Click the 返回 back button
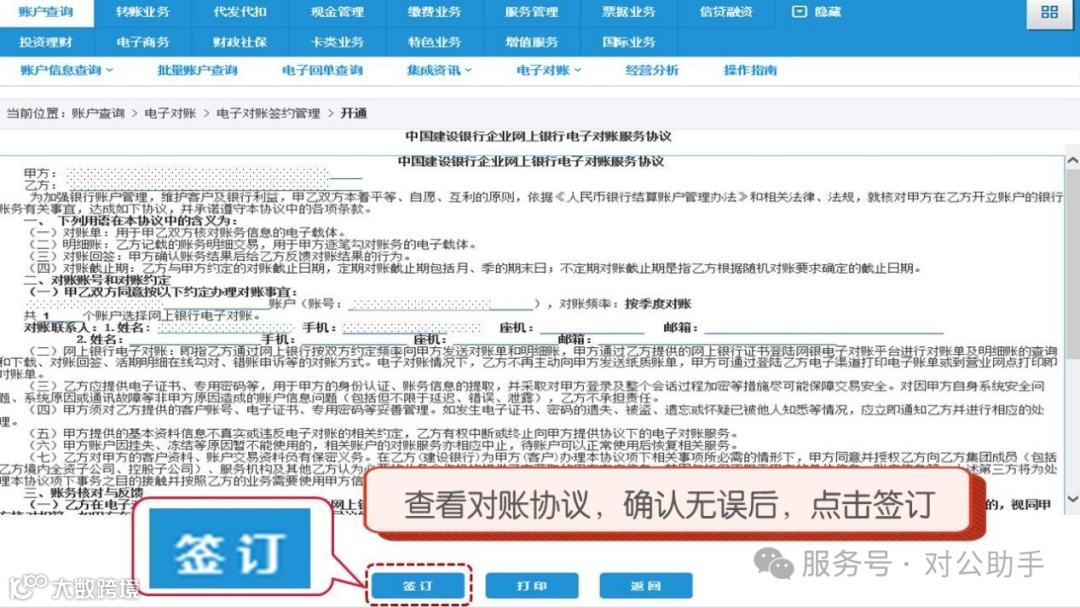This screenshot has height=608, width=1080. pos(645,586)
